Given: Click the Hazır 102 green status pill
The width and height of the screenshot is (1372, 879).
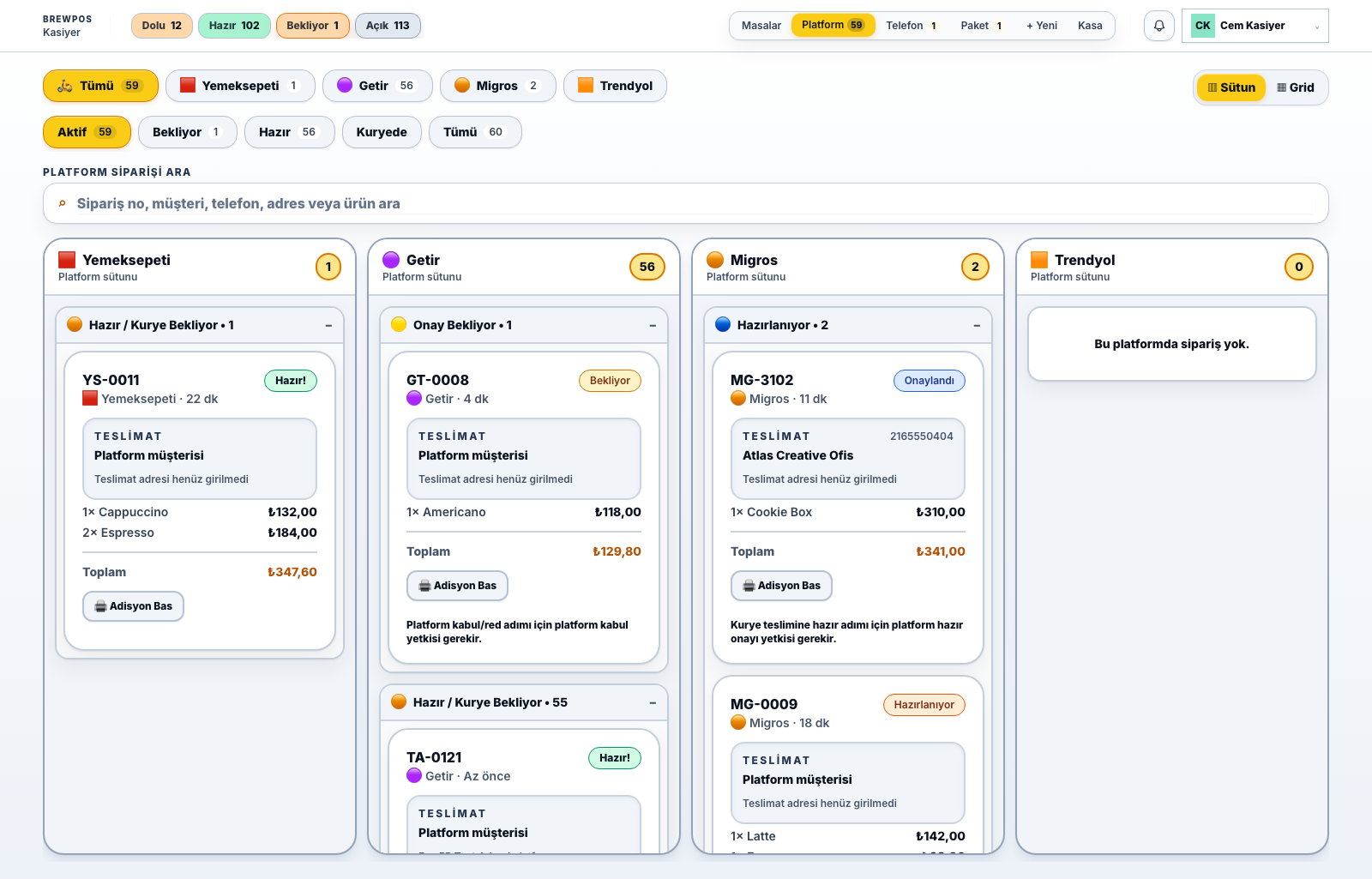Looking at the screenshot, I should tap(234, 26).
